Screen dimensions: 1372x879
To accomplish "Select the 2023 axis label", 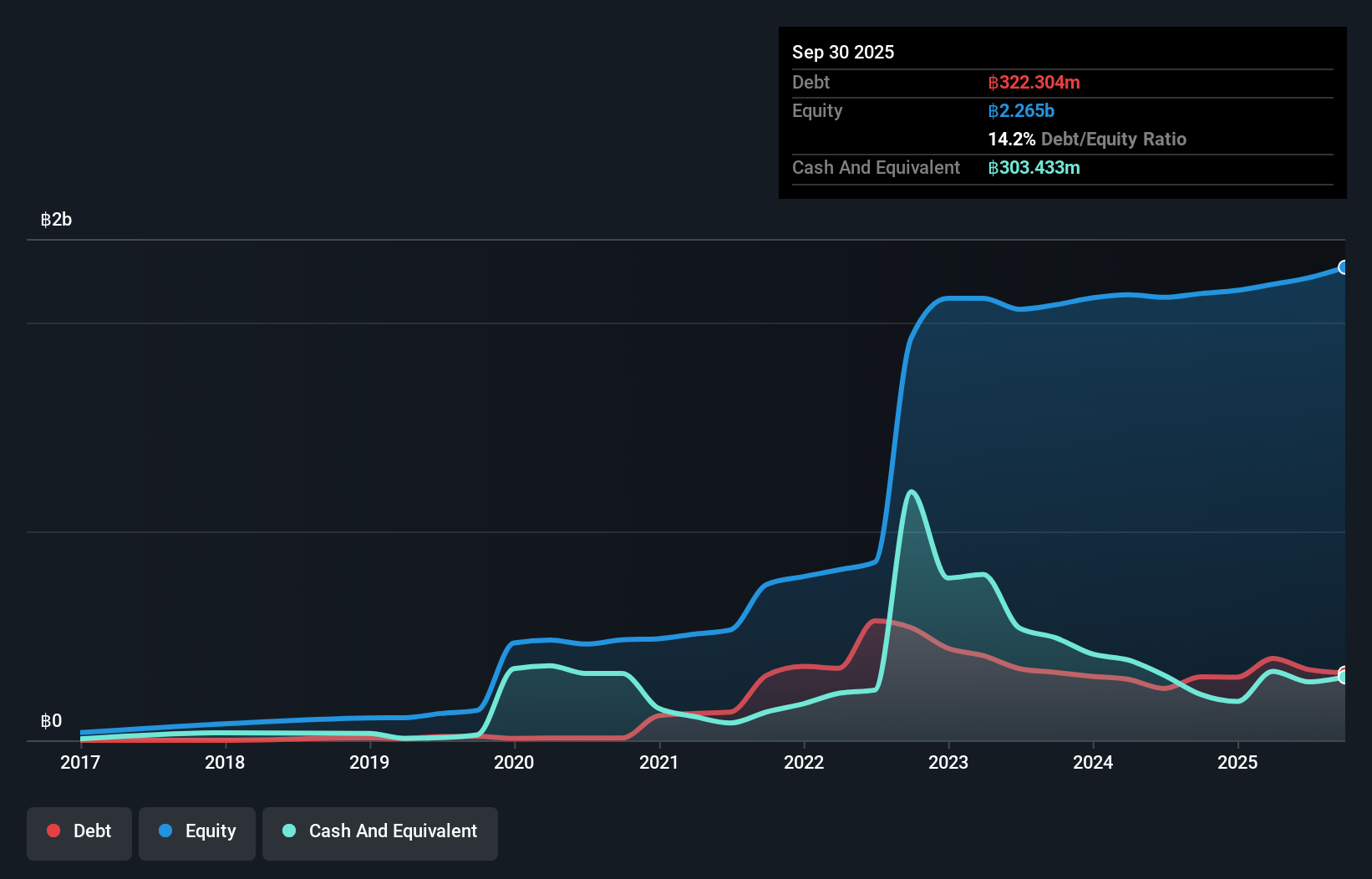I will pos(948,763).
